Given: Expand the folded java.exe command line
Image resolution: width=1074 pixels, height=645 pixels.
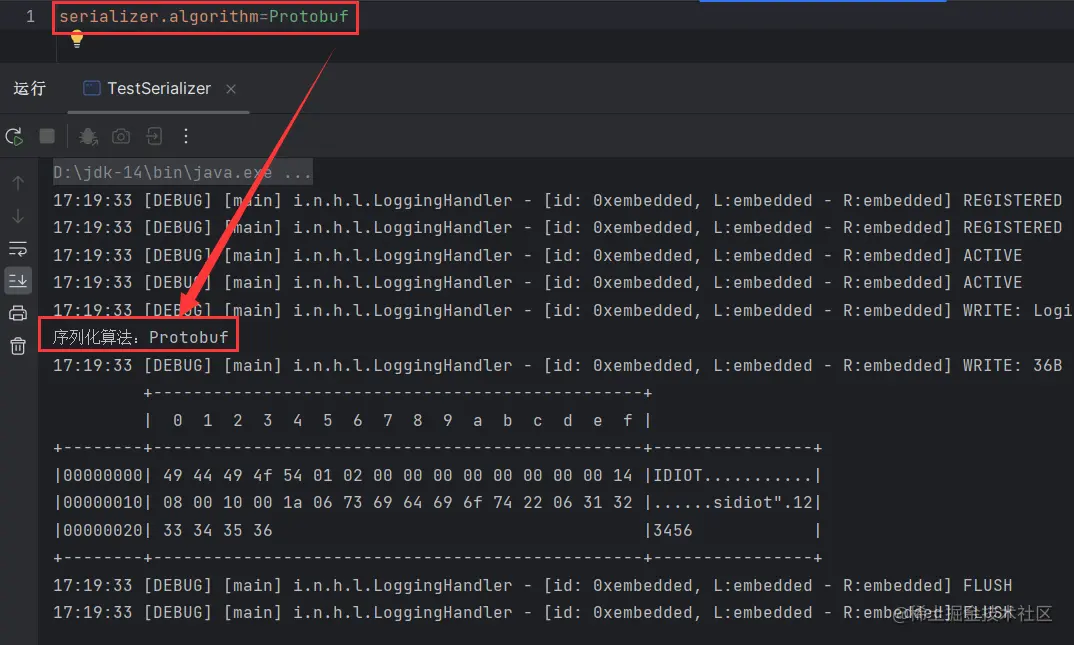Looking at the screenshot, I should 183,172.
